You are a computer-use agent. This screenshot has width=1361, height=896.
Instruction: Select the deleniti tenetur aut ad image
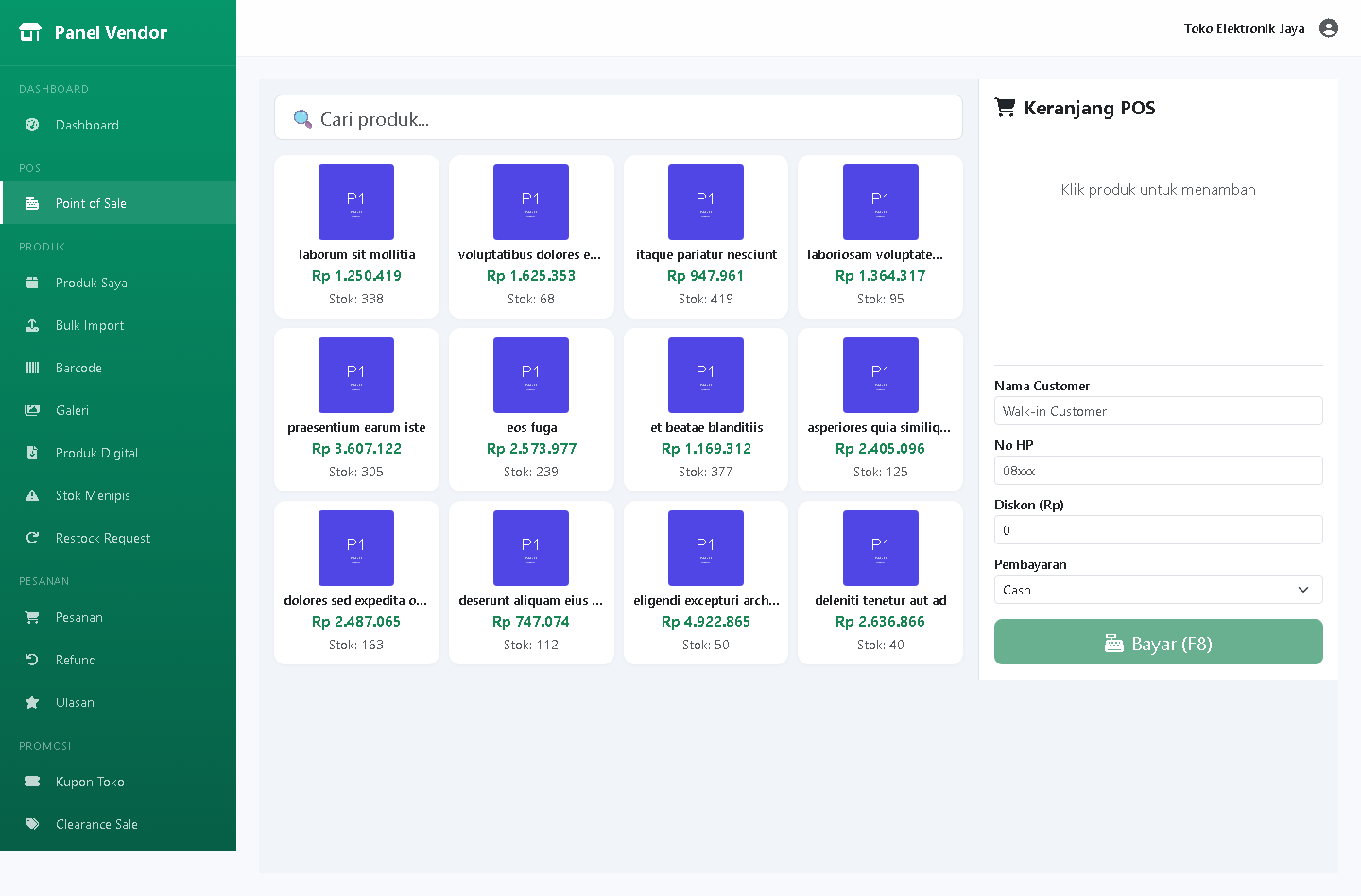[881, 548]
